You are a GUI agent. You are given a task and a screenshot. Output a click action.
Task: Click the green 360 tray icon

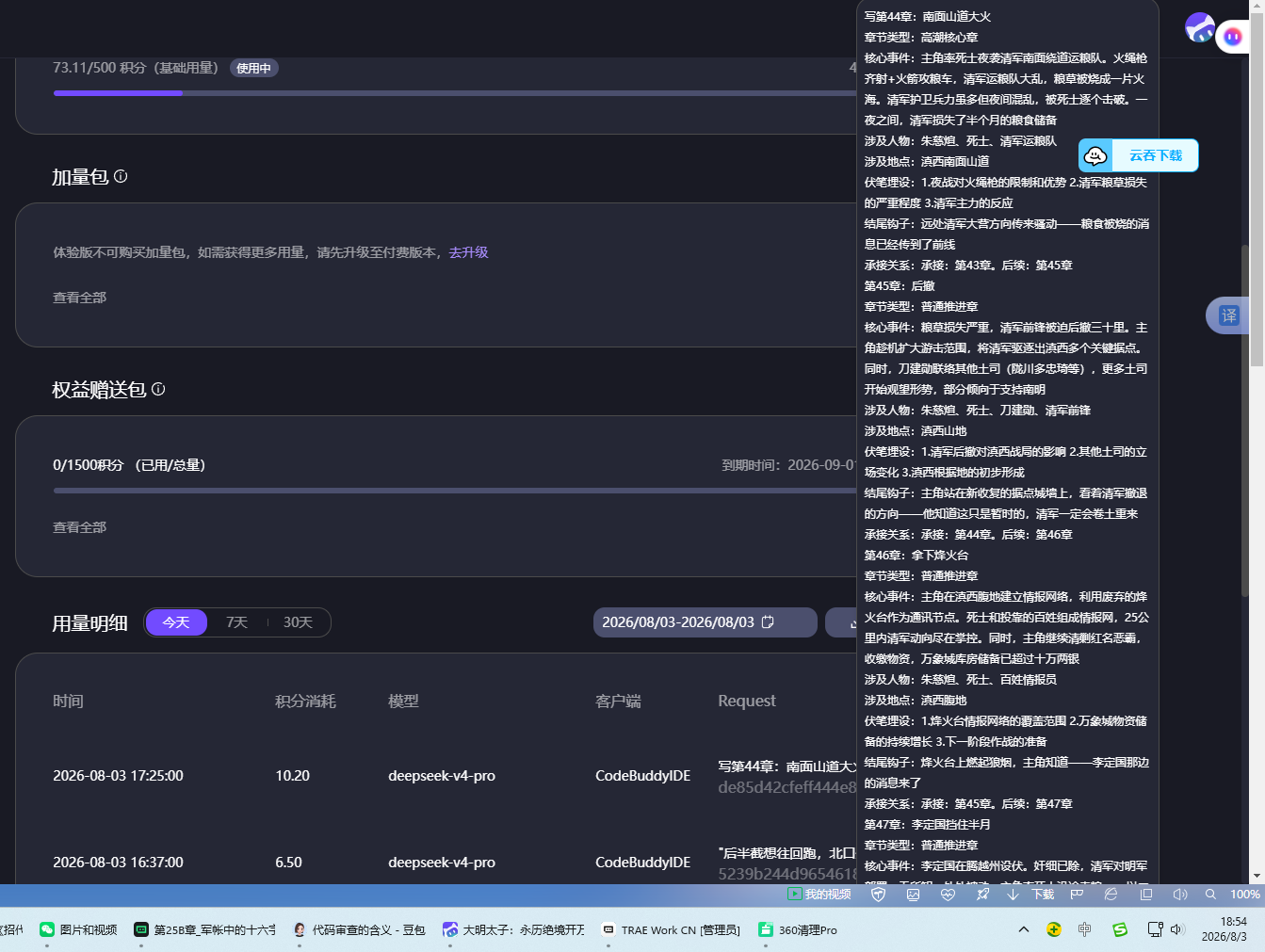click(x=1054, y=929)
